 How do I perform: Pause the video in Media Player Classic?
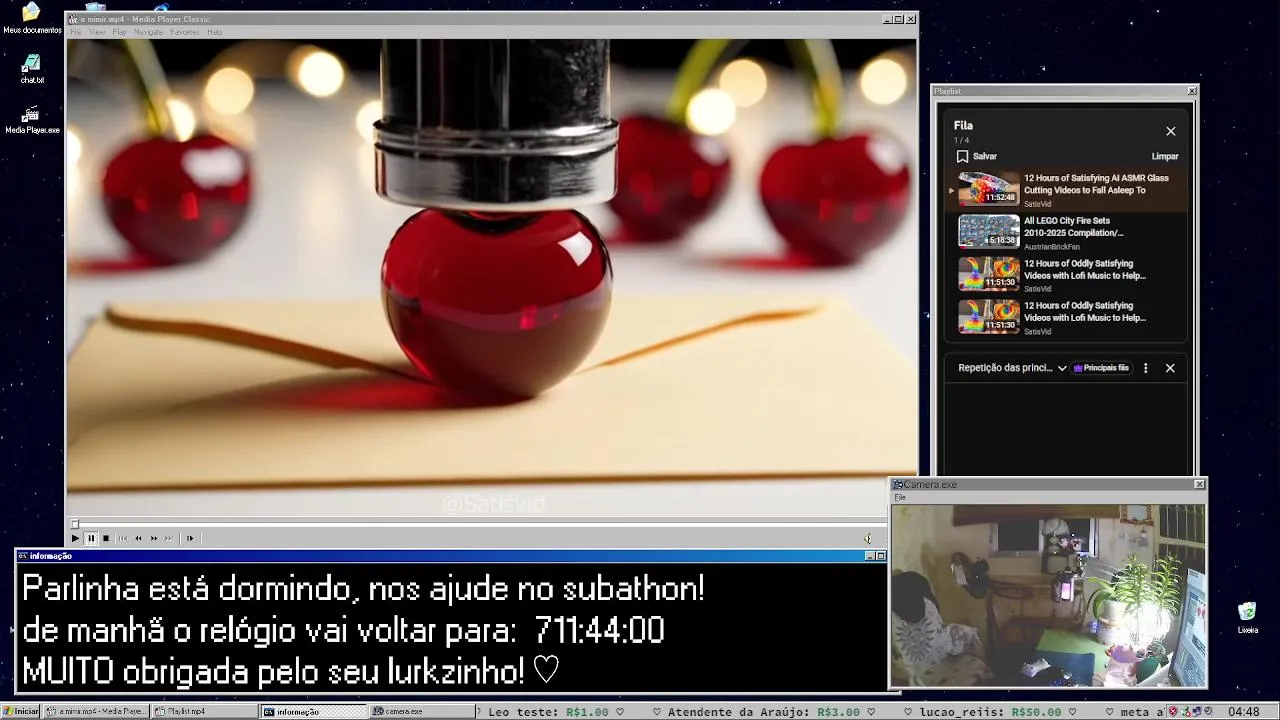90,538
